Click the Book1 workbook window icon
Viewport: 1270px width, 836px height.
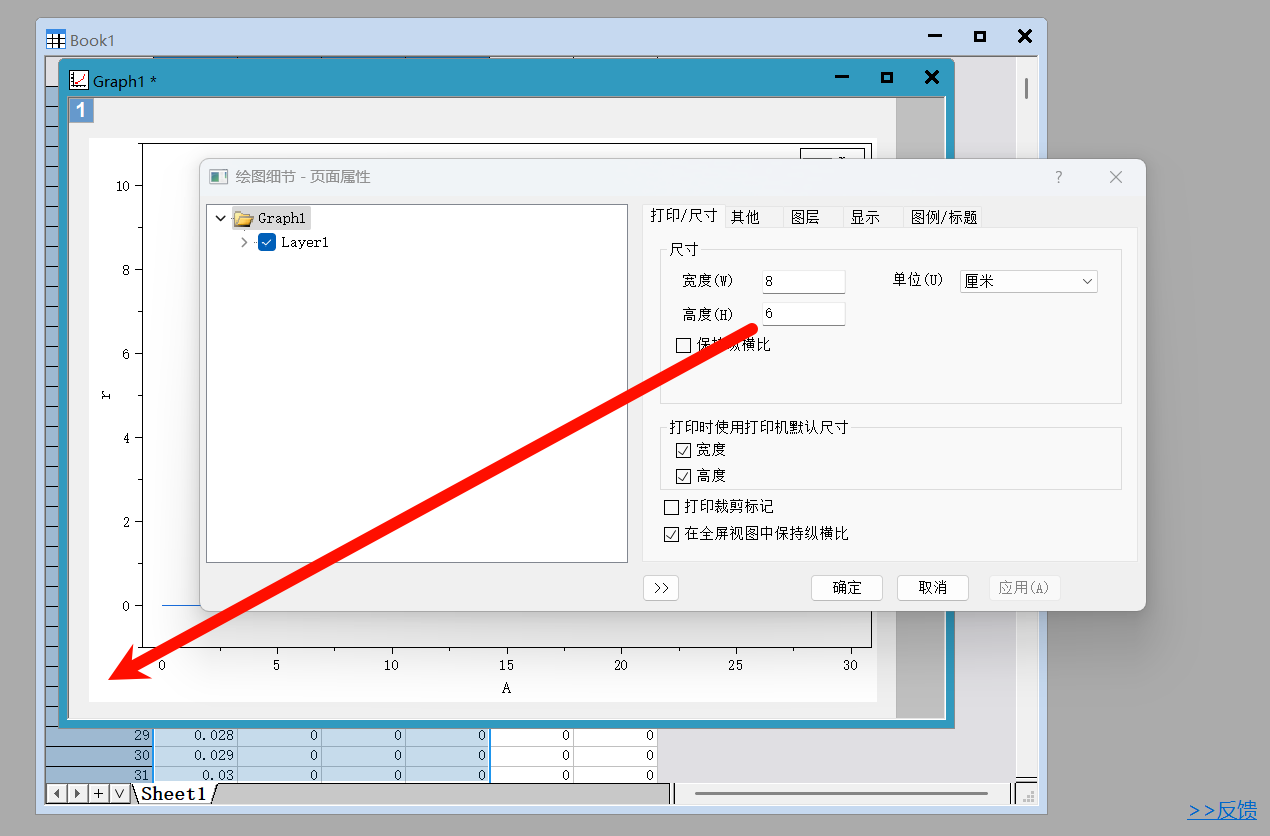[x=56, y=40]
